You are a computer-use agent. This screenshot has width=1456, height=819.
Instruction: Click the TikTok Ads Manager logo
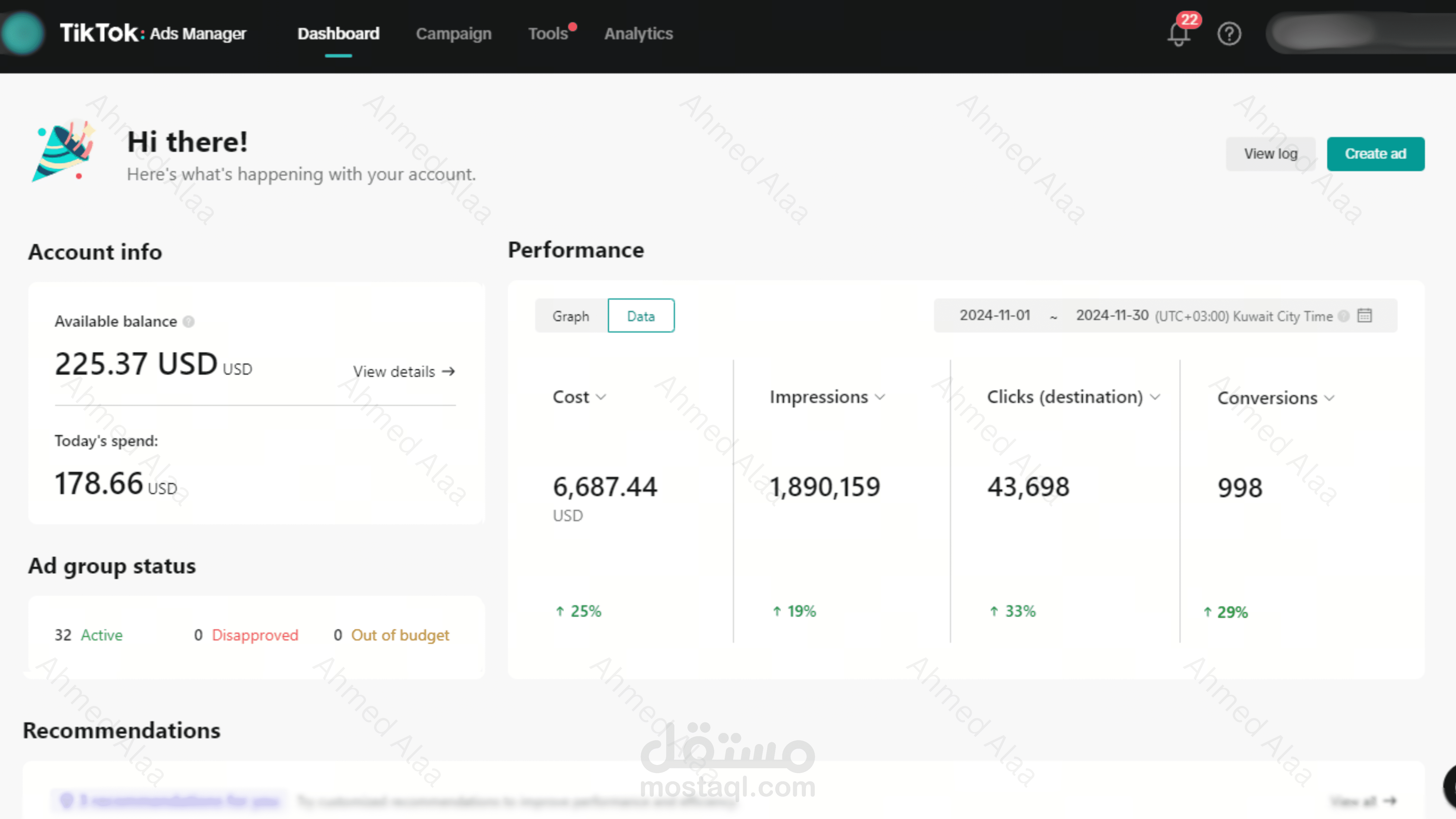click(x=153, y=33)
